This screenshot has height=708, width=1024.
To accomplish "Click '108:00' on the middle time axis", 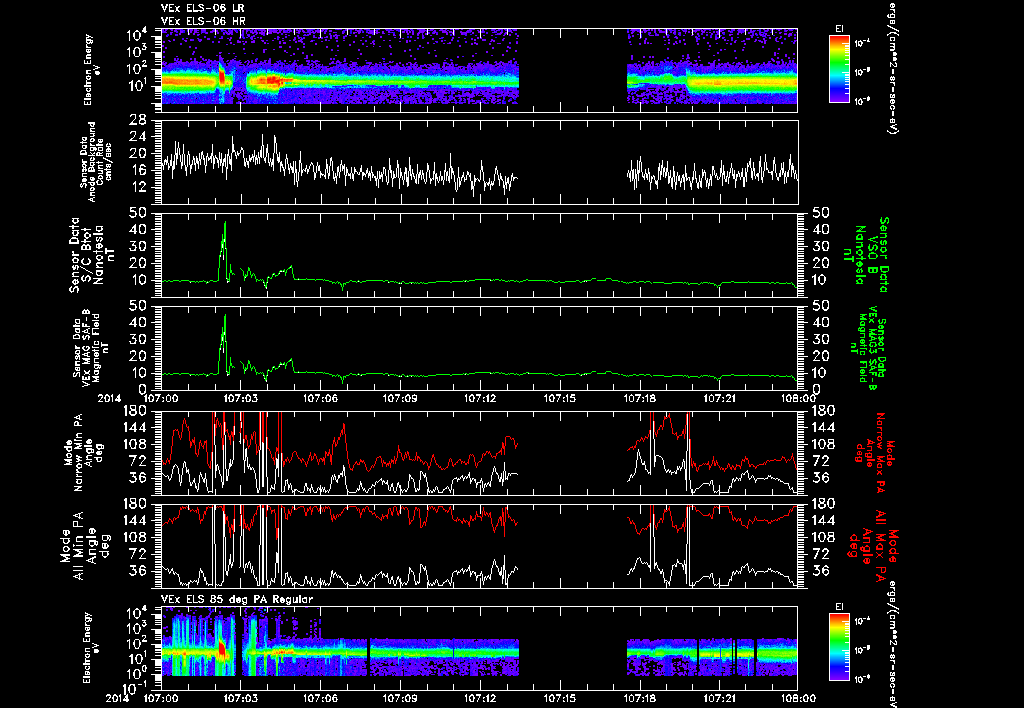I will (x=798, y=398).
